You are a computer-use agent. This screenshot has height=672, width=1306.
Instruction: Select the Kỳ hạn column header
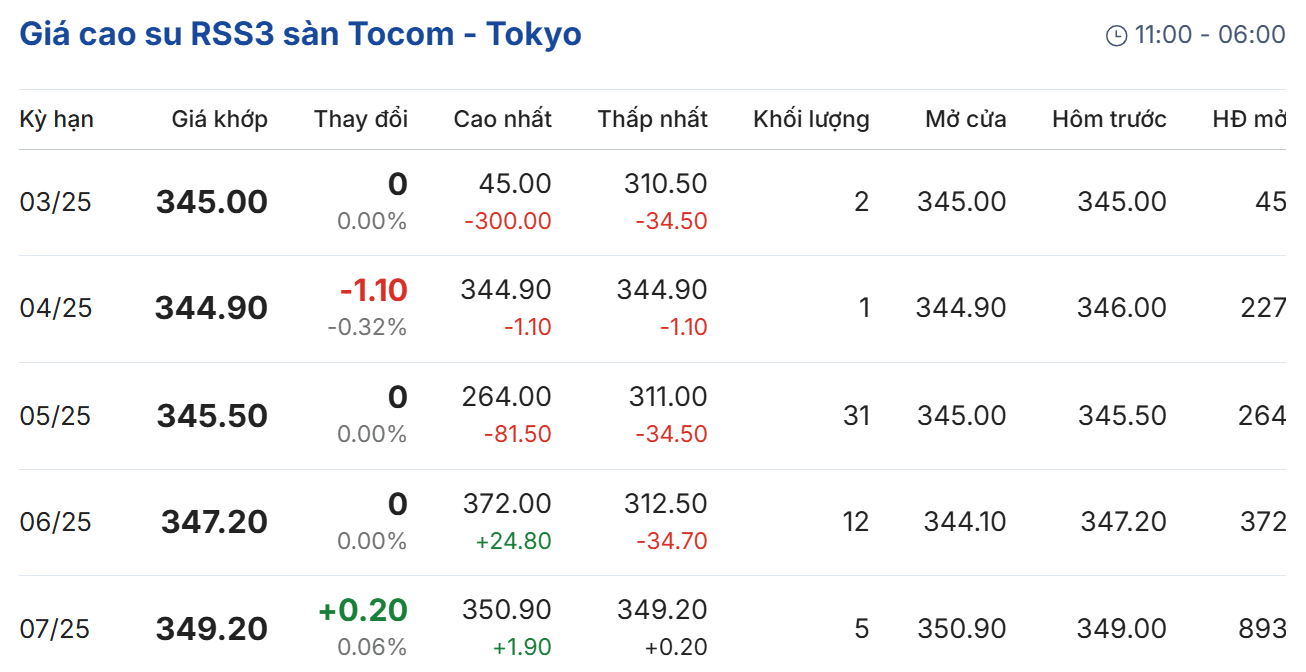[x=56, y=120]
